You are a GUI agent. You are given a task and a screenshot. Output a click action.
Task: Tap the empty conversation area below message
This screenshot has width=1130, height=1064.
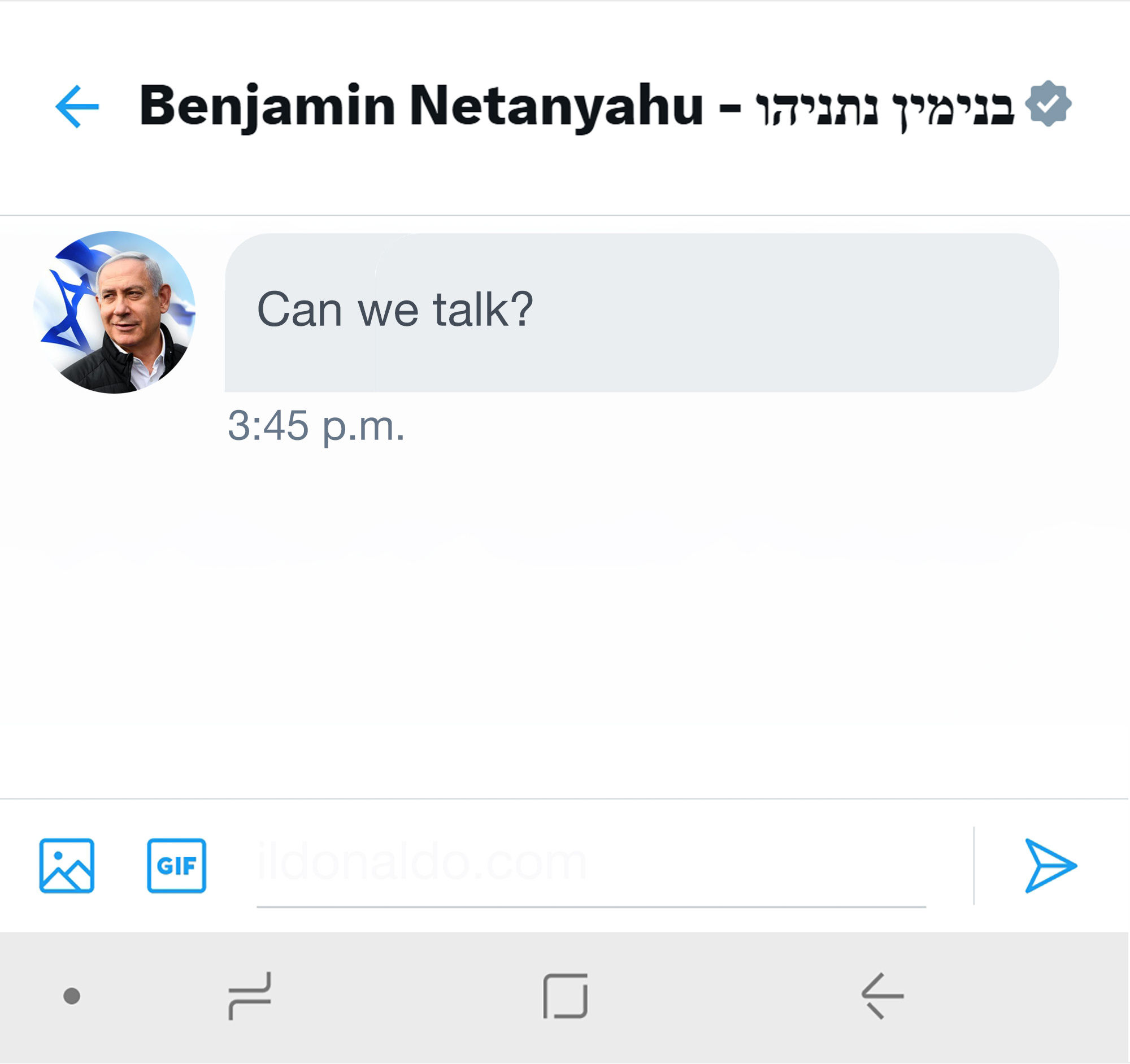click(x=565, y=625)
